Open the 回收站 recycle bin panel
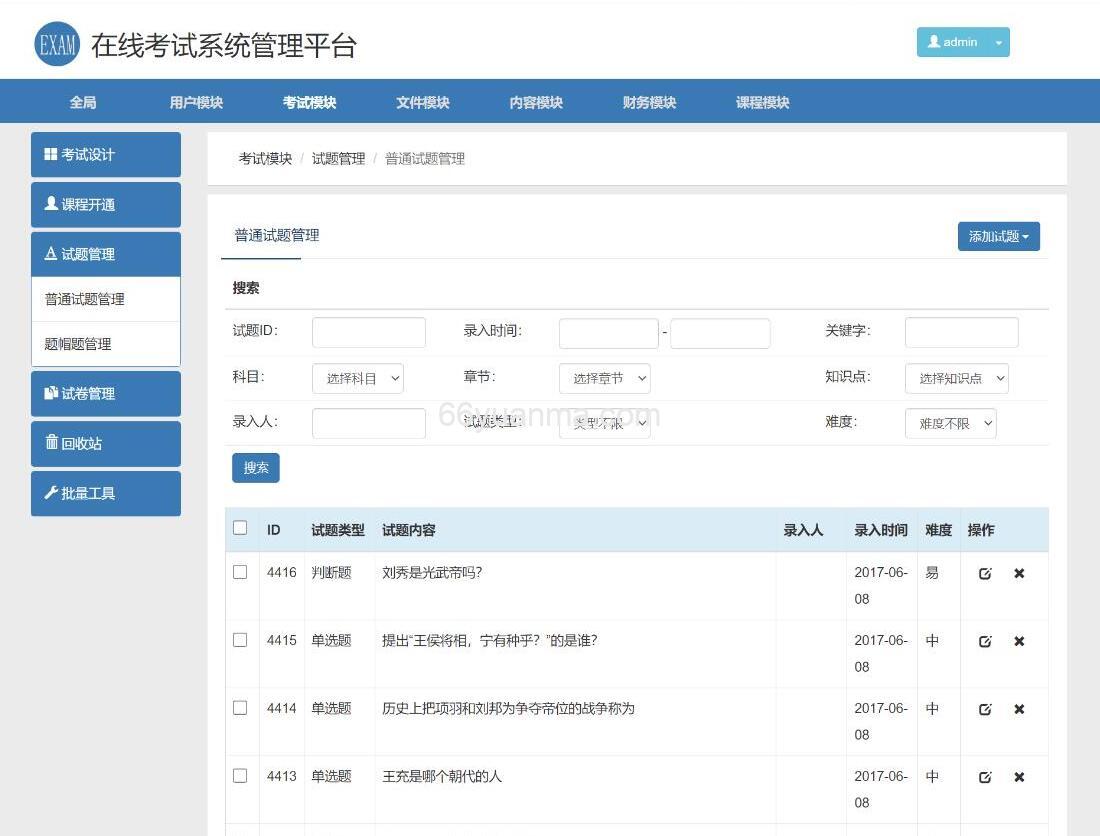Screen dimensions: 1100x836 point(75,443)
